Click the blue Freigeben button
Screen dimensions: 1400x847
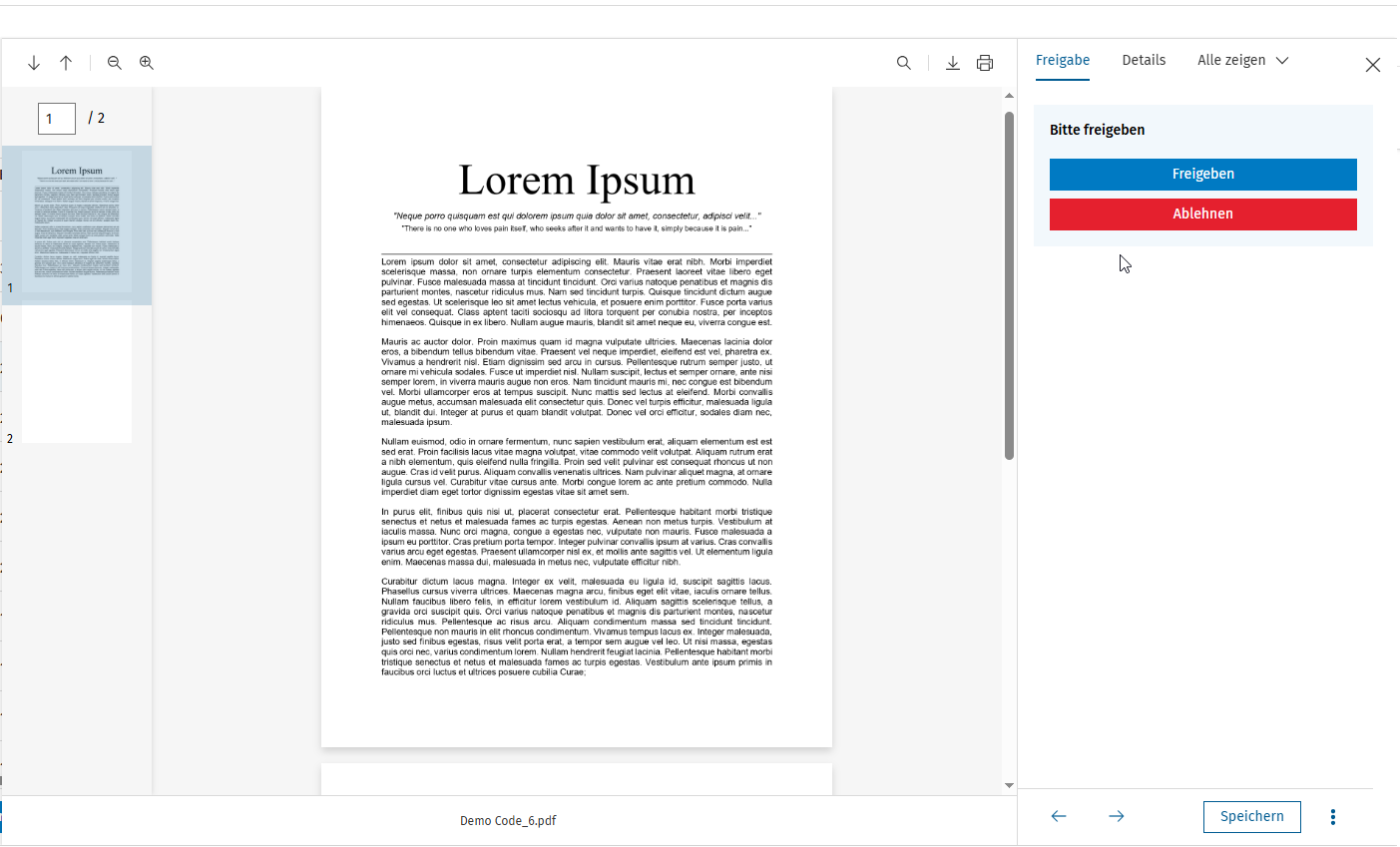(1203, 175)
